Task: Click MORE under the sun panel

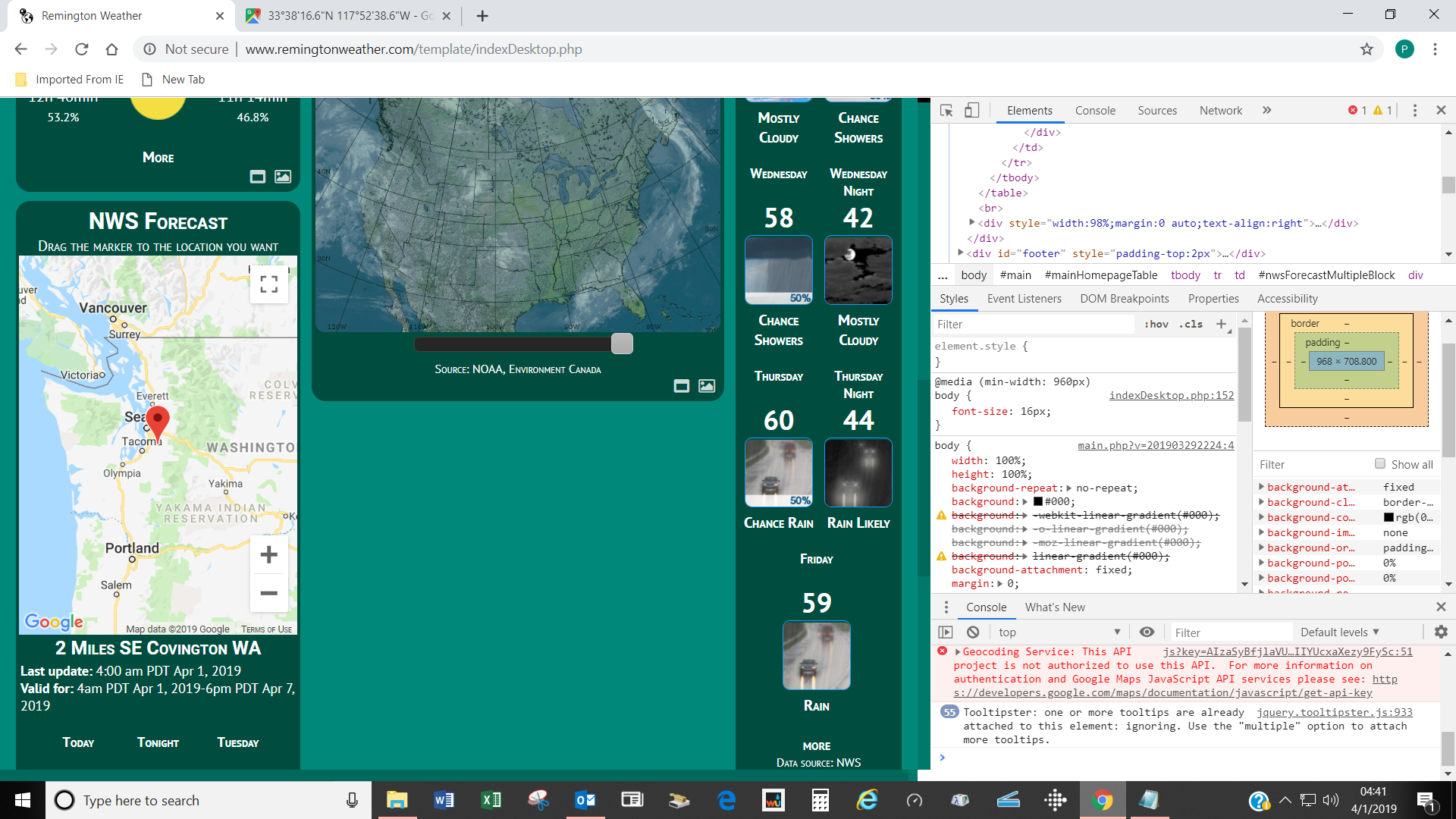Action: pos(158,158)
